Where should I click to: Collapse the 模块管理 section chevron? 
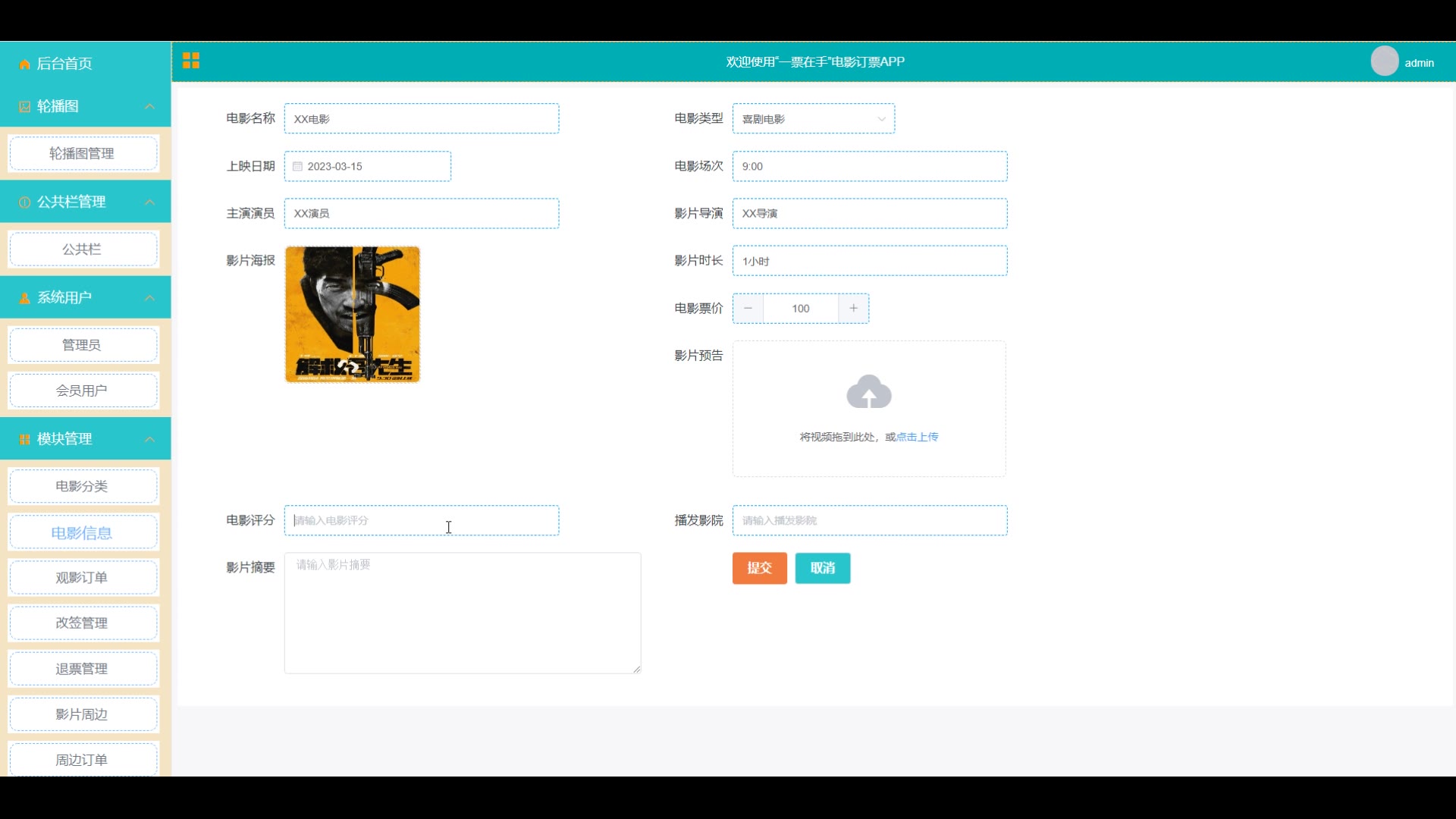pyautogui.click(x=150, y=440)
